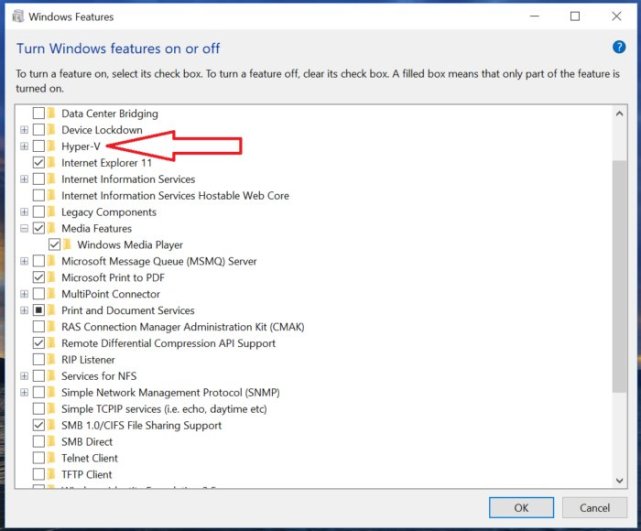641x531 pixels.
Task: Expand Microsoft Message Queue (MSMQ) Server
Action: pos(24,261)
